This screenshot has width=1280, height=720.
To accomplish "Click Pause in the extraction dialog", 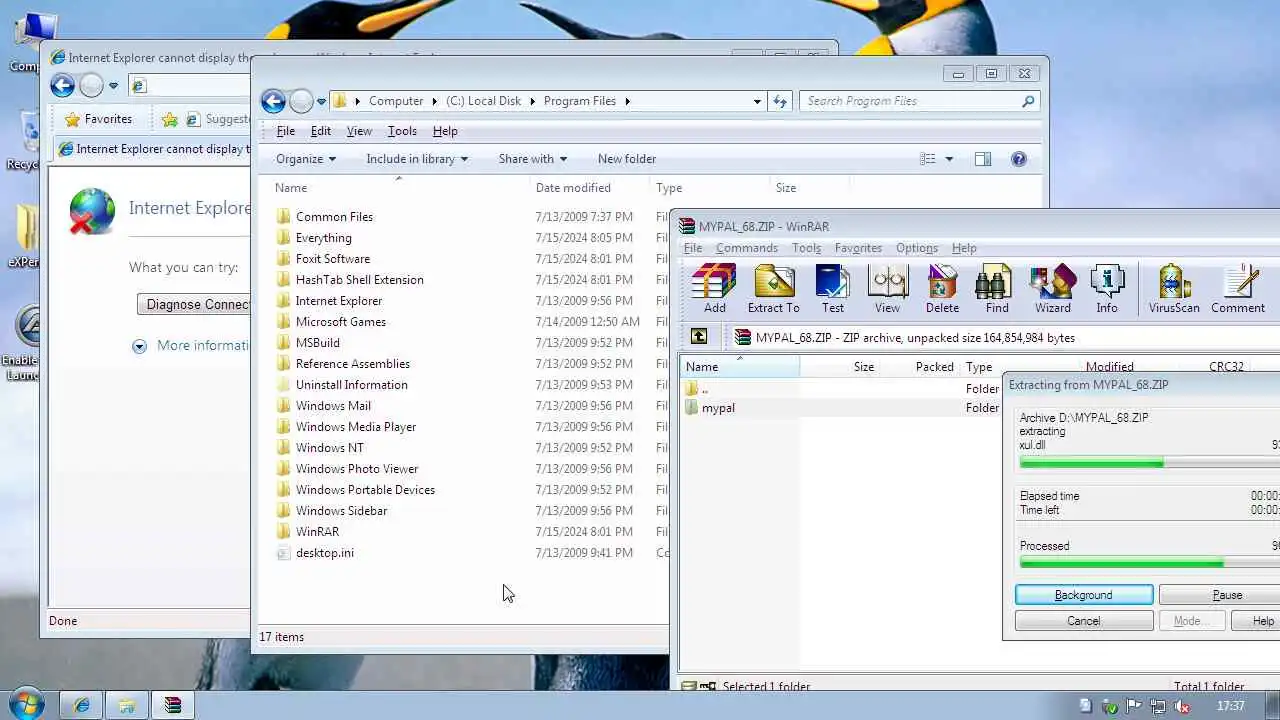I will tap(1220, 595).
